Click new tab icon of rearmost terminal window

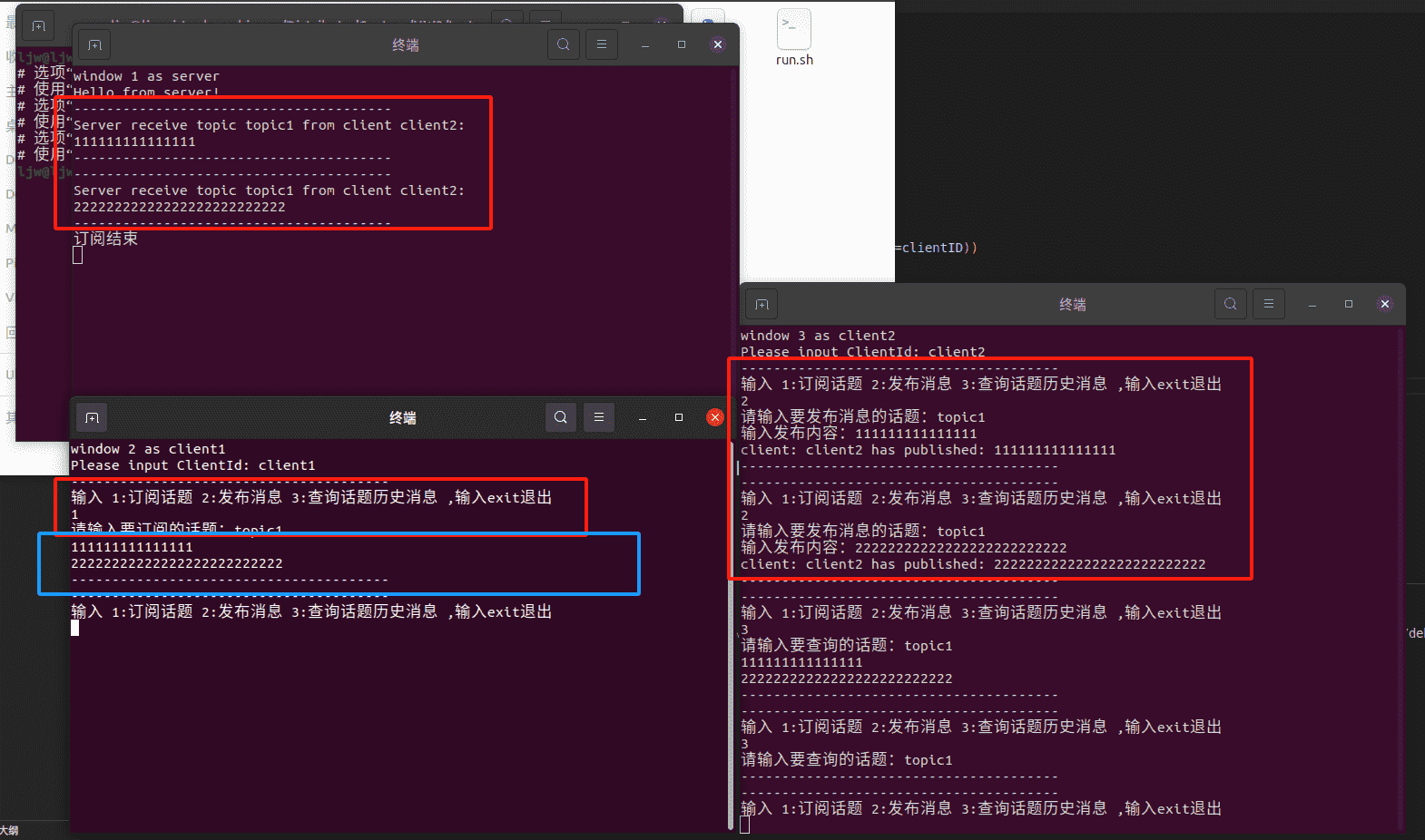[38, 25]
